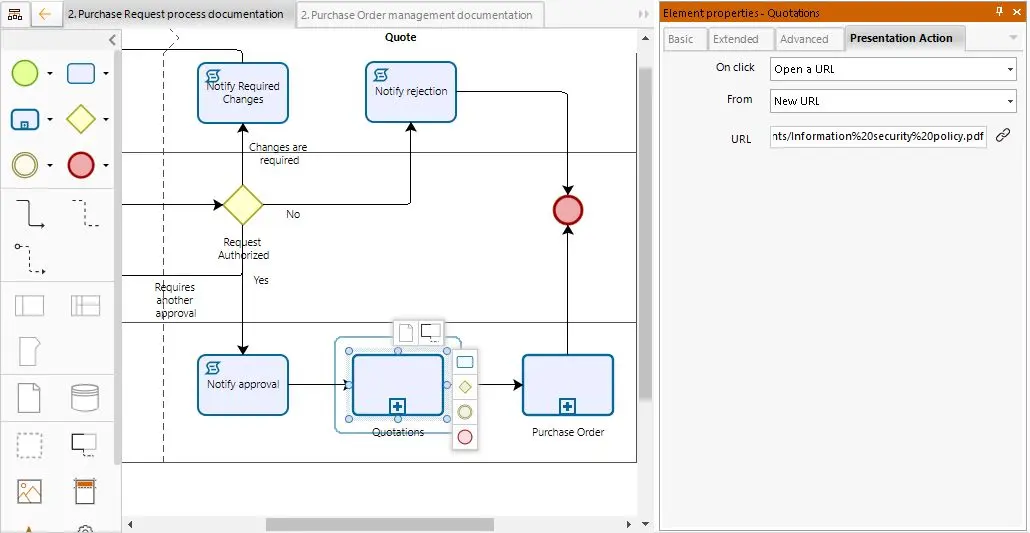1030x533 pixels.
Task: Open dropdown arrow next to Task shape
Action: 106,74
